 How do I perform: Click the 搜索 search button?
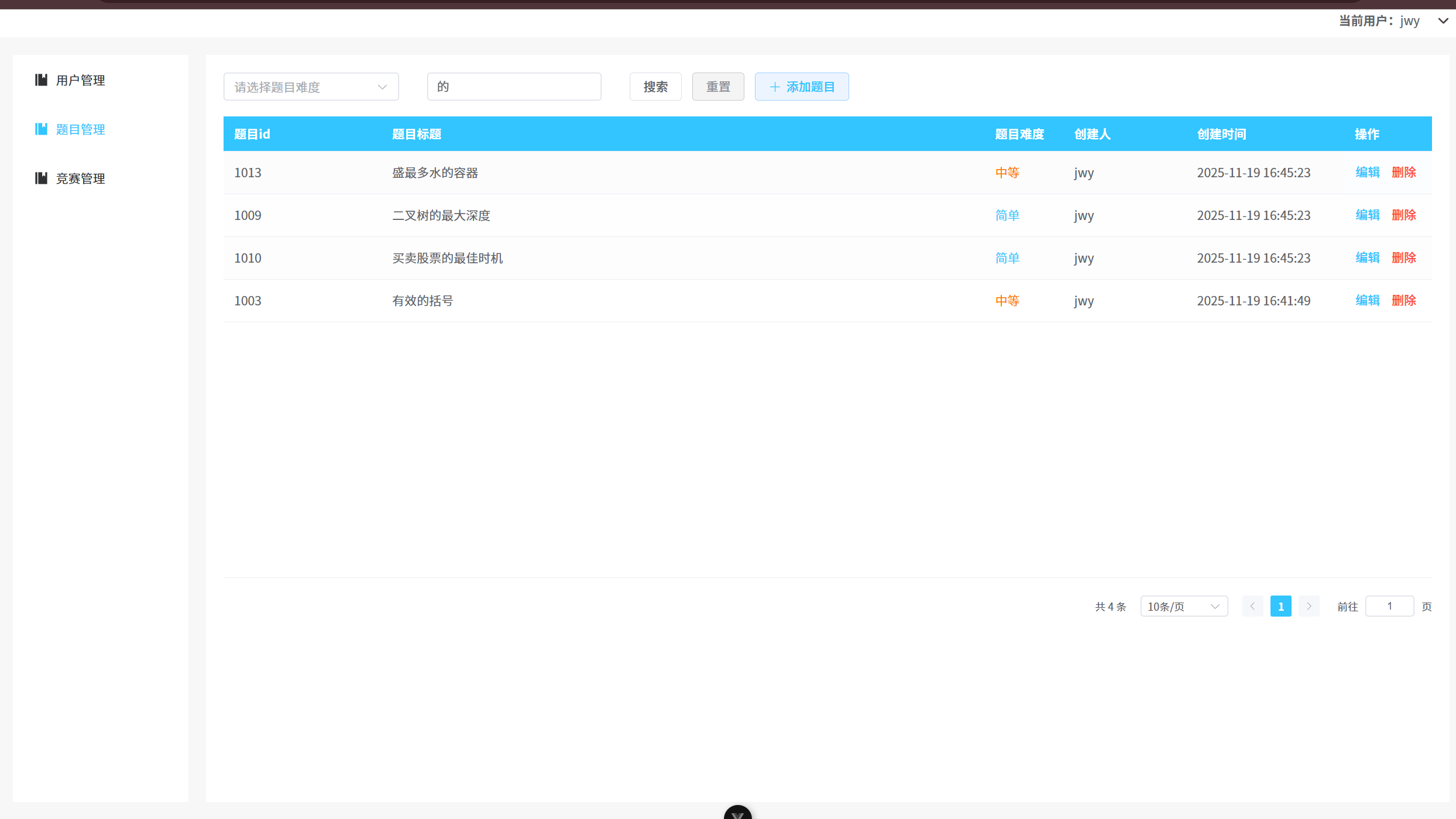coord(655,86)
